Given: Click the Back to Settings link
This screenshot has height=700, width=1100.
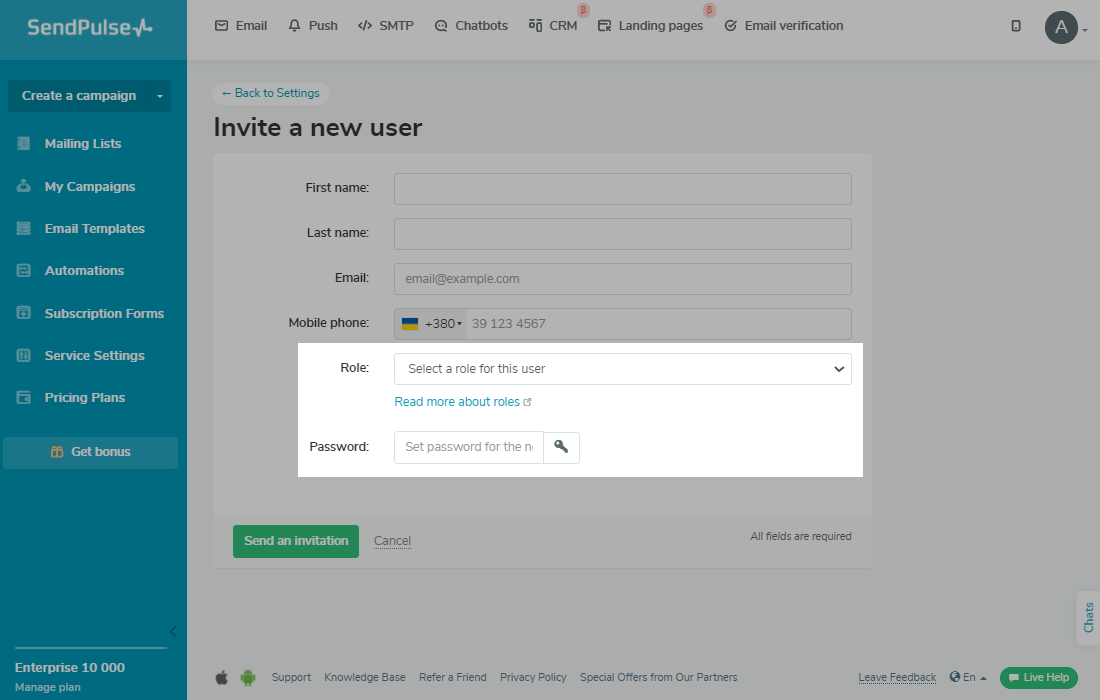Looking at the screenshot, I should [271, 93].
